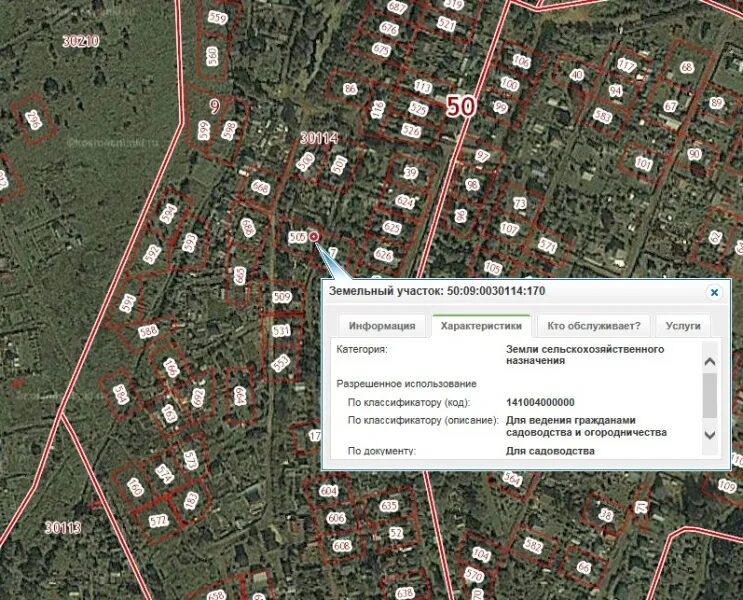Select parcel label 604 on map
Screen dimensions: 743x600
pyautogui.click(x=328, y=491)
